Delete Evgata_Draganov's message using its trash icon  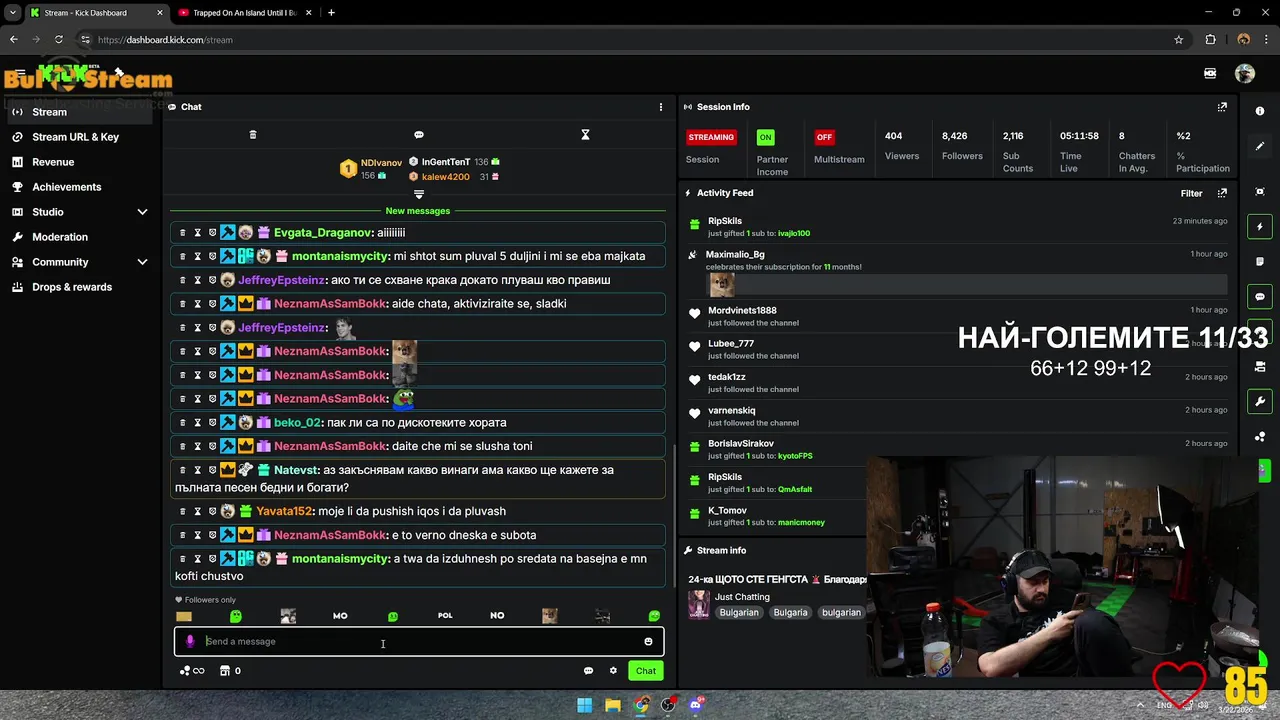pos(182,233)
